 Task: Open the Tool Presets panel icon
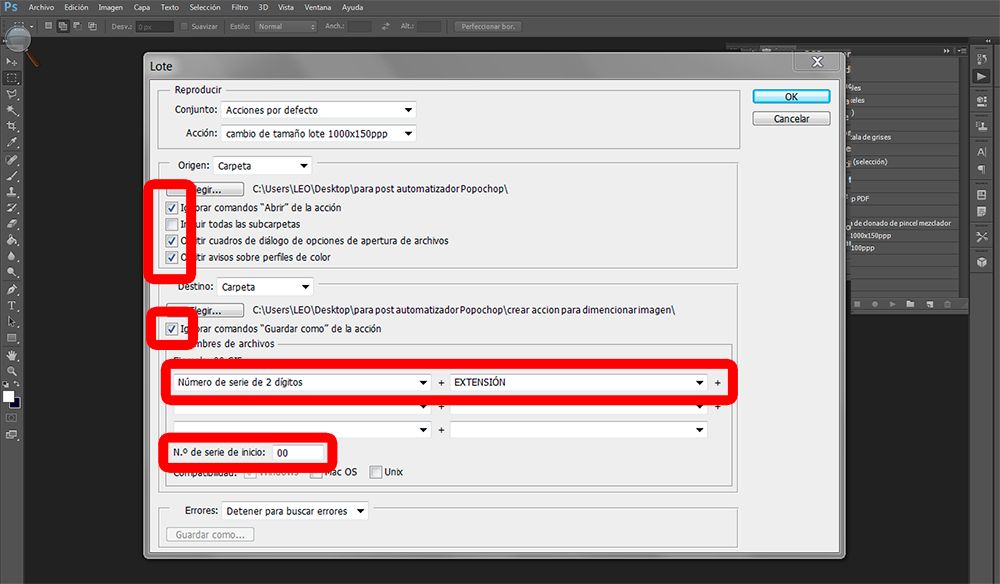[x=982, y=237]
